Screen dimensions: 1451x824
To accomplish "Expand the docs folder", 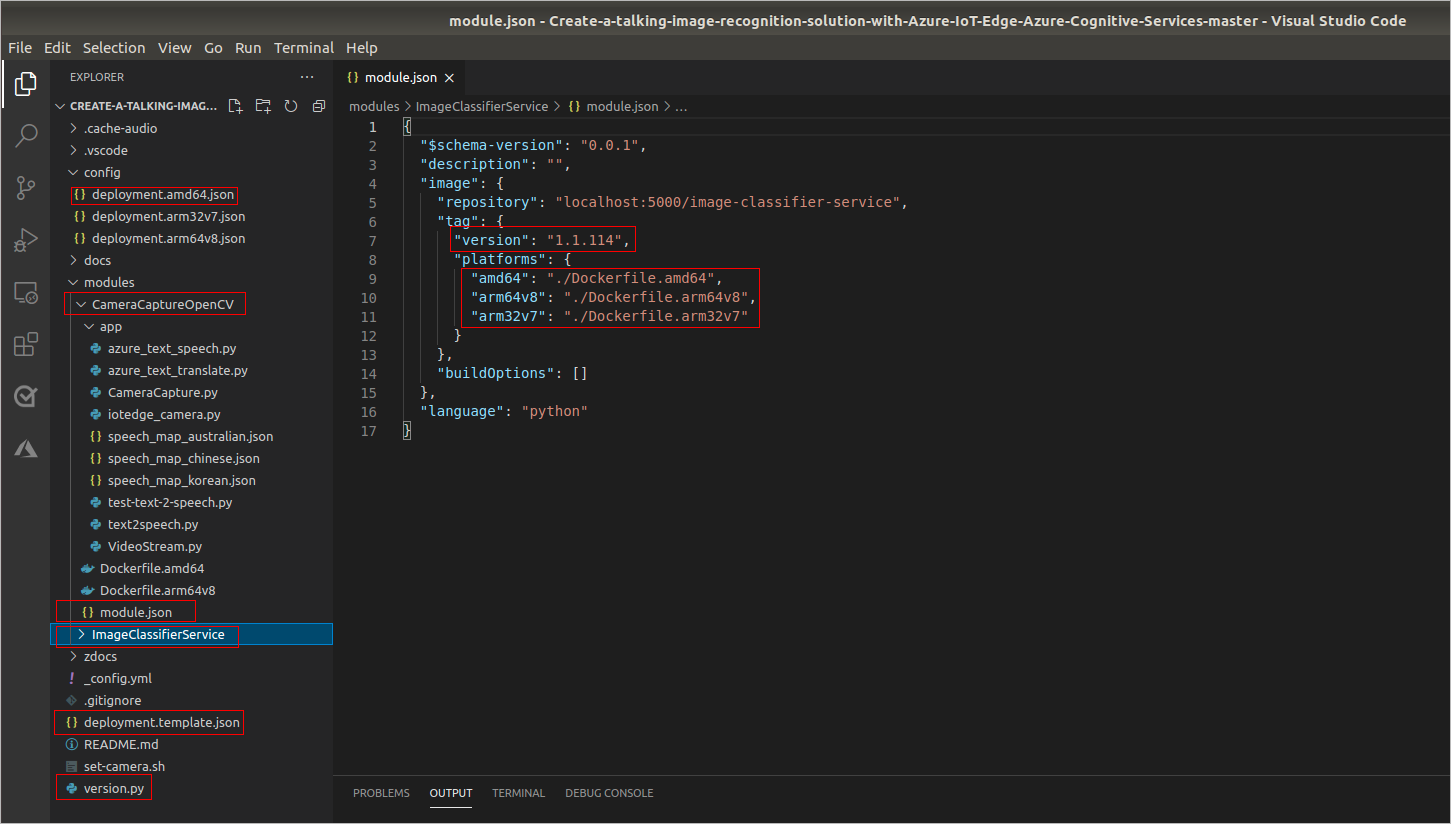I will (x=97, y=260).
